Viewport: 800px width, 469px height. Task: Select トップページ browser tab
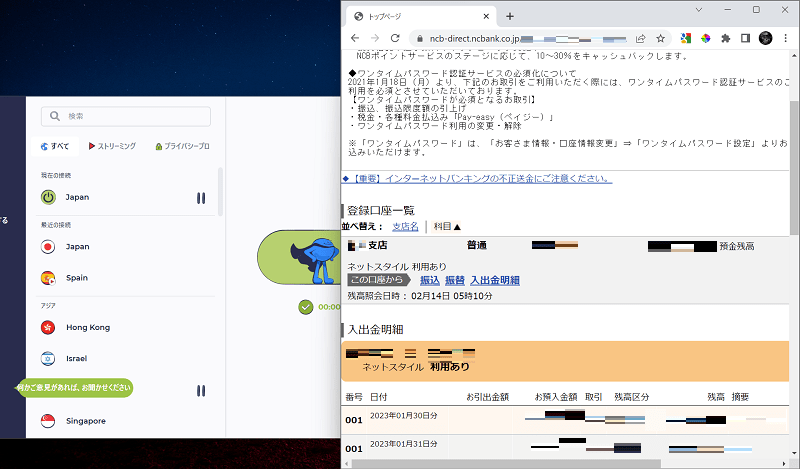pyautogui.click(x=421, y=16)
